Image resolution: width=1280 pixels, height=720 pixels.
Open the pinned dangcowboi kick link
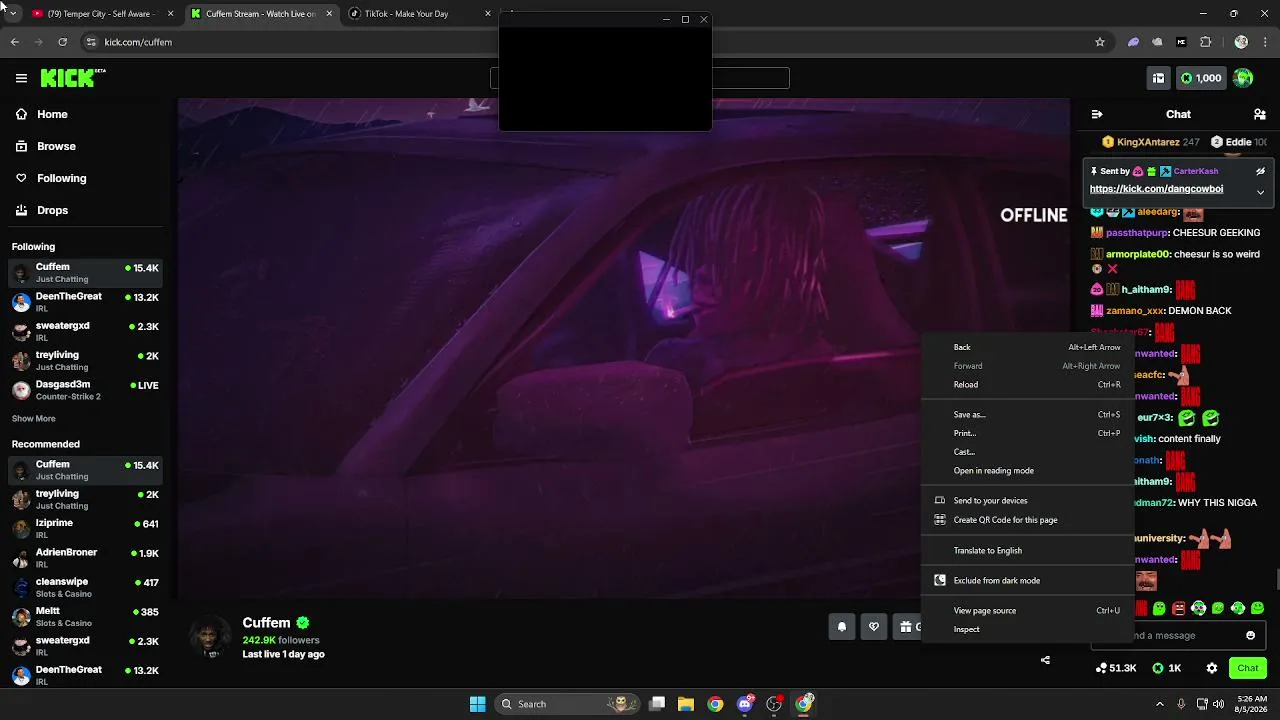(x=1156, y=189)
